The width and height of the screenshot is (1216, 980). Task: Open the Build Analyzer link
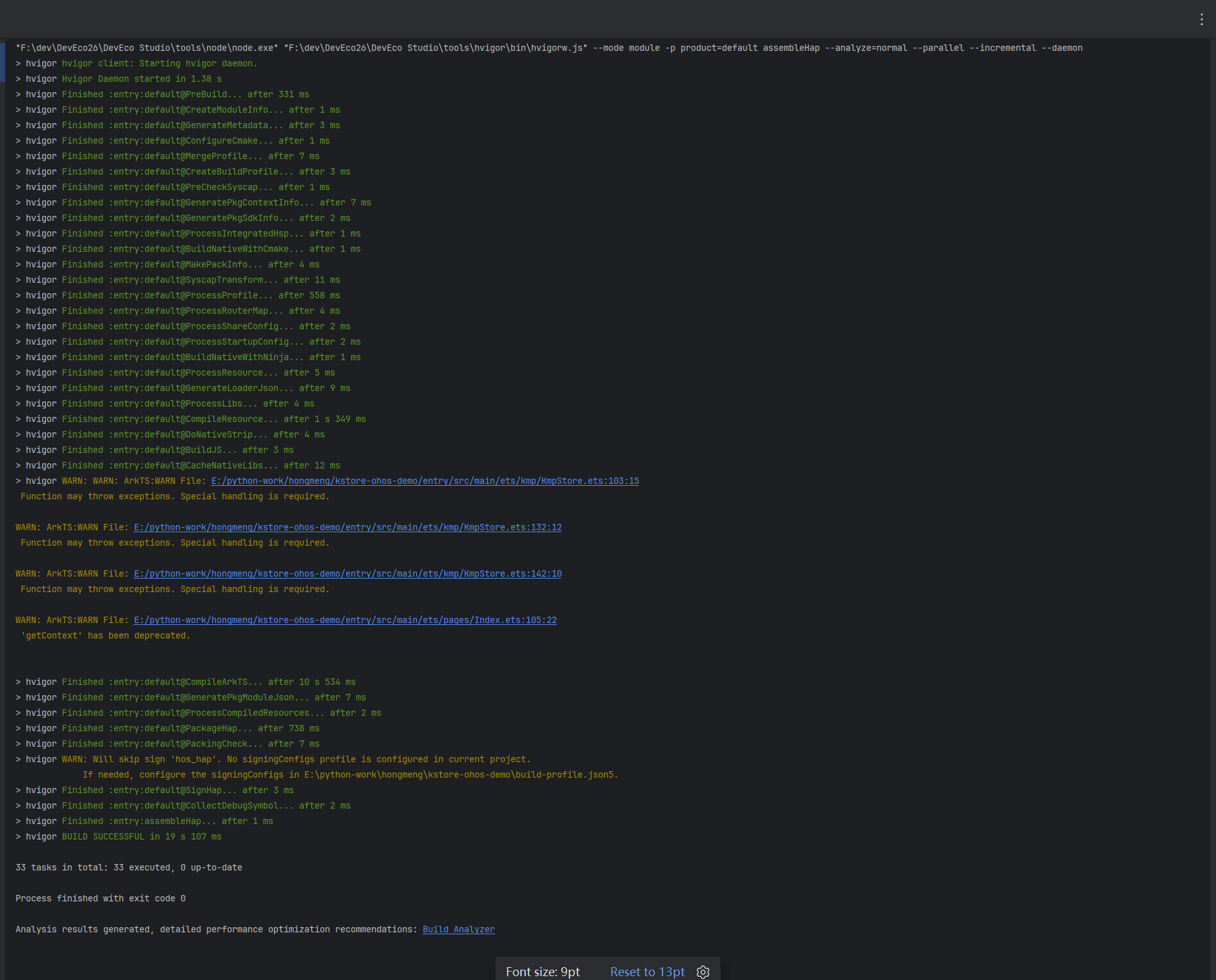point(459,929)
